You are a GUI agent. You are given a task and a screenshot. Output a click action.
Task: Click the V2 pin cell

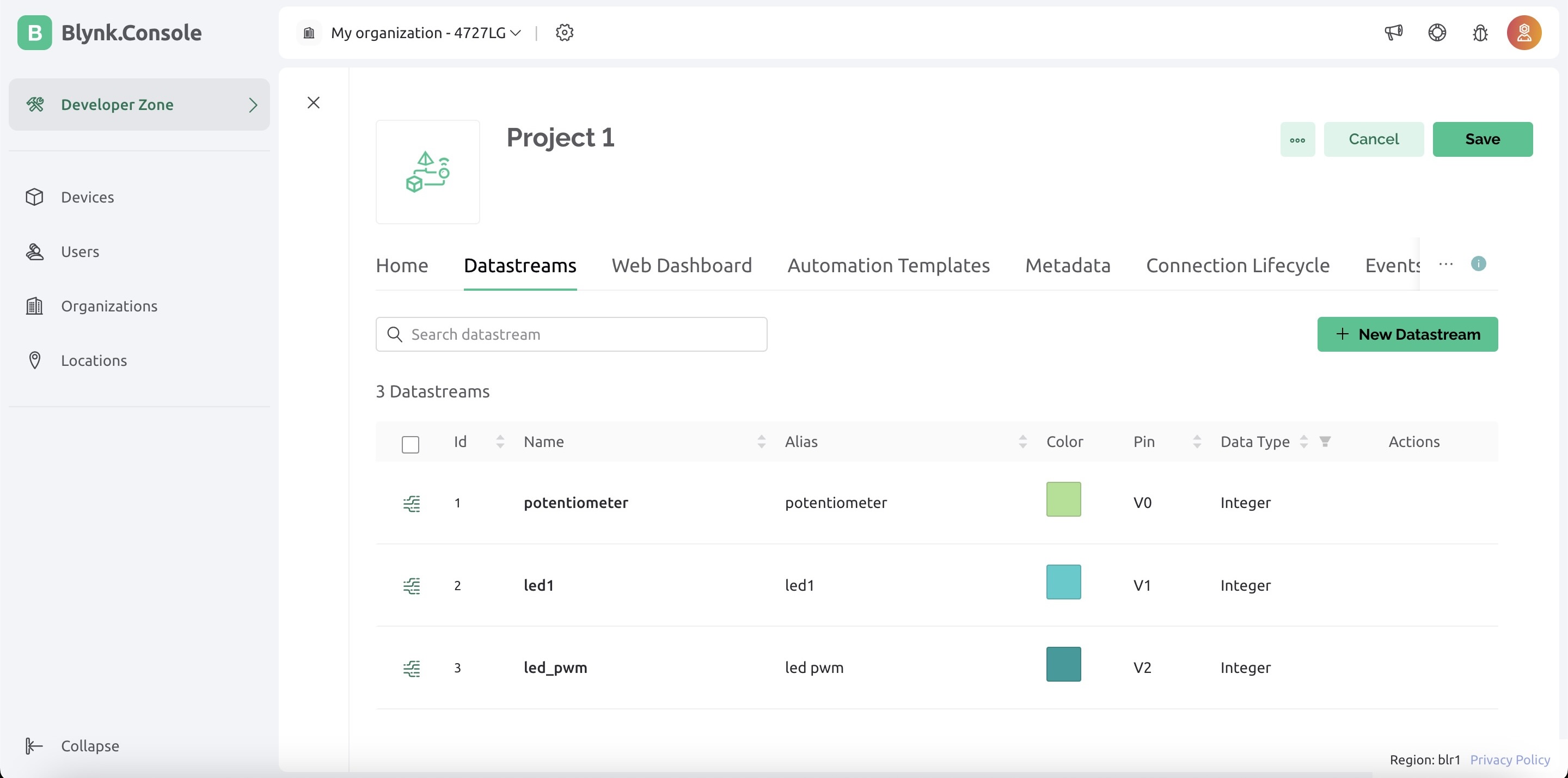point(1142,667)
